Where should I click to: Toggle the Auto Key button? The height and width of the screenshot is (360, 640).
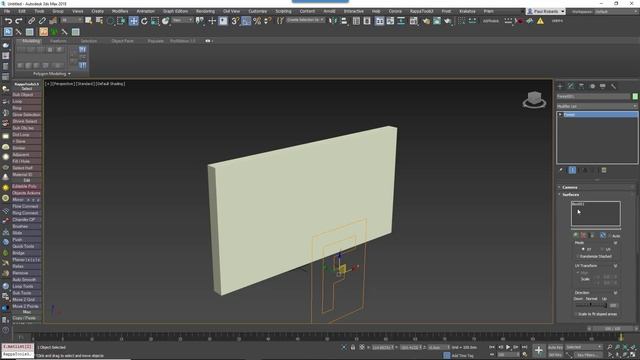tap(555, 347)
